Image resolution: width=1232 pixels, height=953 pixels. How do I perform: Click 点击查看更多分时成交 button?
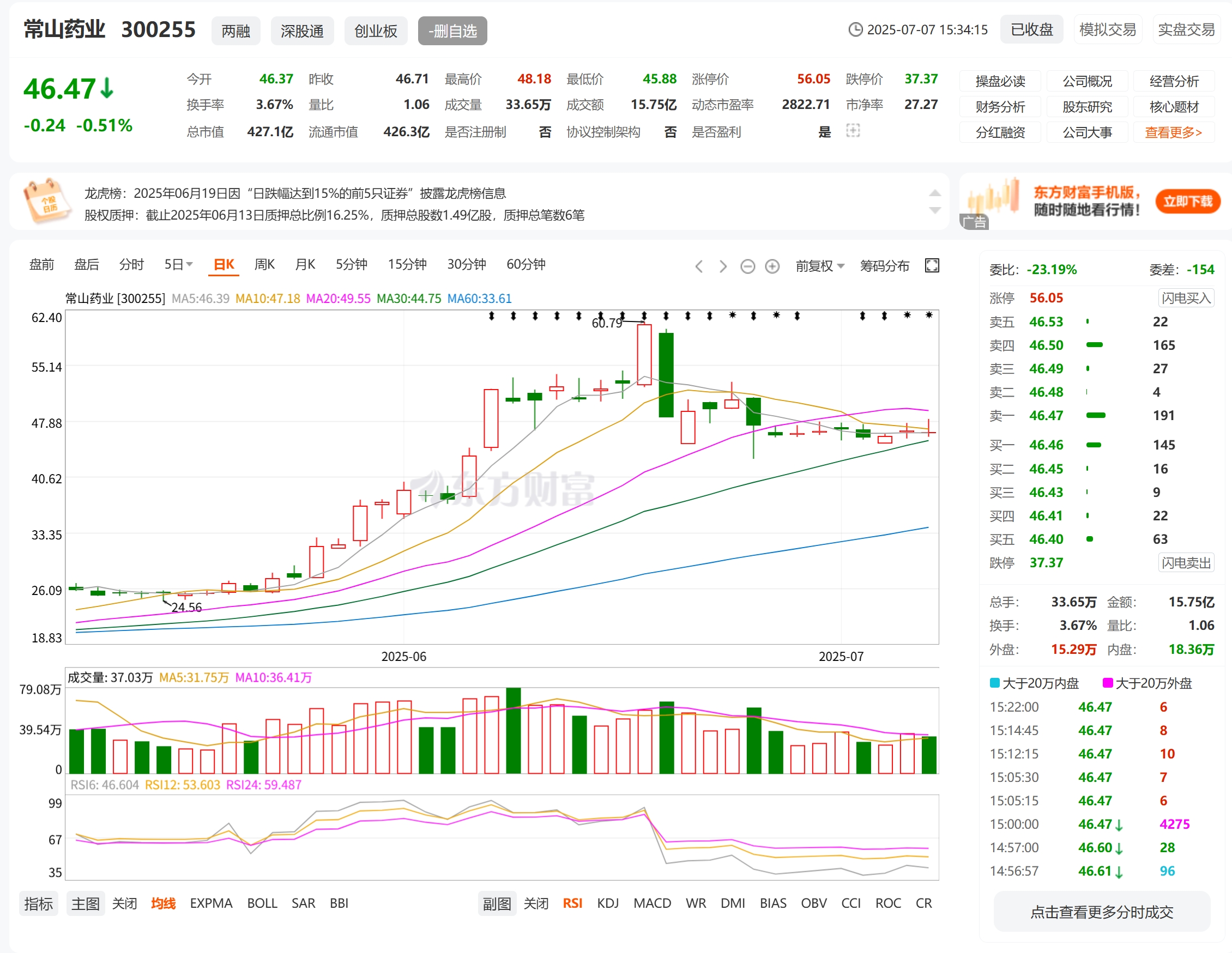click(x=1102, y=912)
